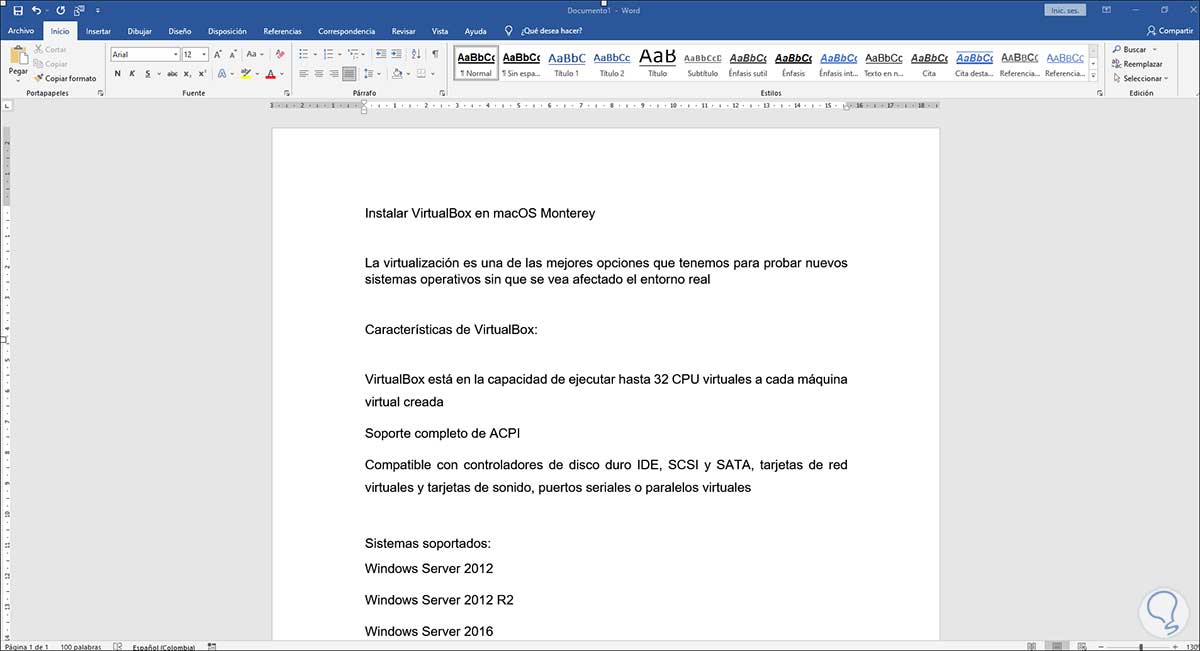Open font color dropdown arrow

(x=281, y=74)
